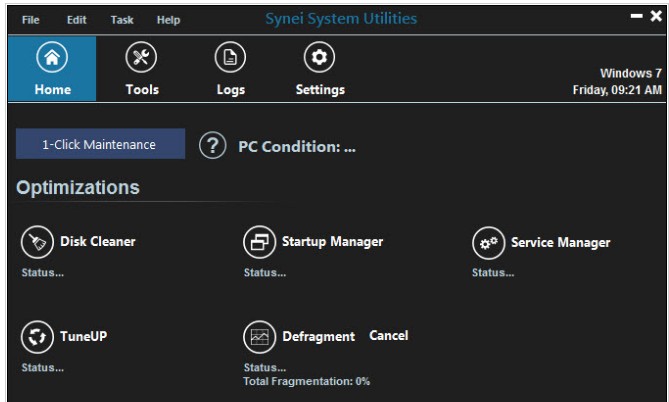Switch to the Logs tab label
The height and width of the screenshot is (402, 669).
click(231, 90)
